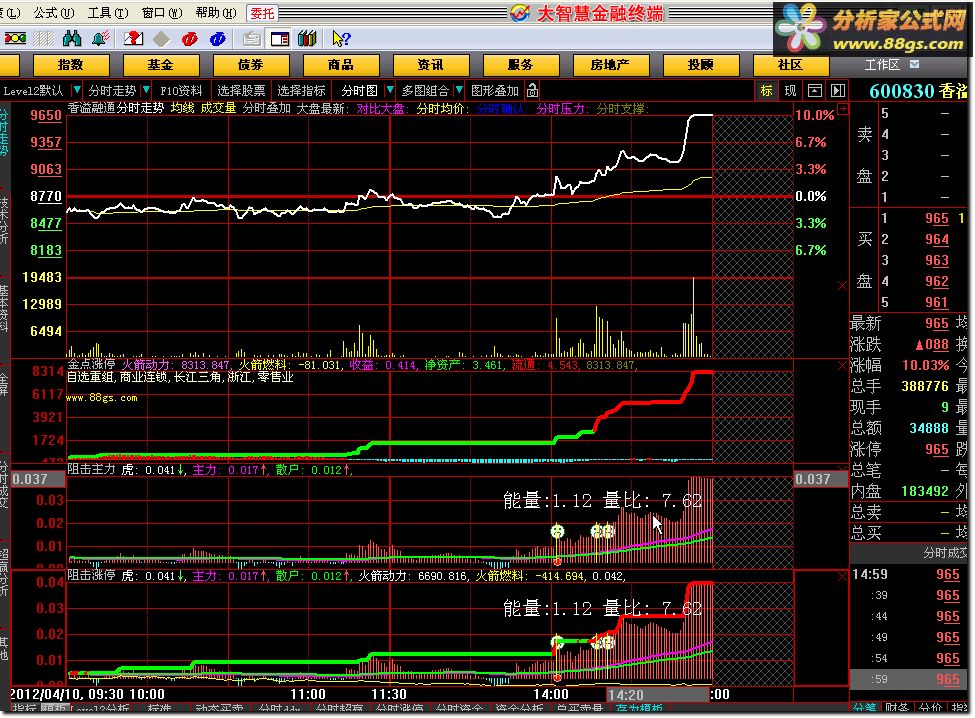Activate the context help cursor icon
975x718 pixels.
pyautogui.click(x=341, y=39)
